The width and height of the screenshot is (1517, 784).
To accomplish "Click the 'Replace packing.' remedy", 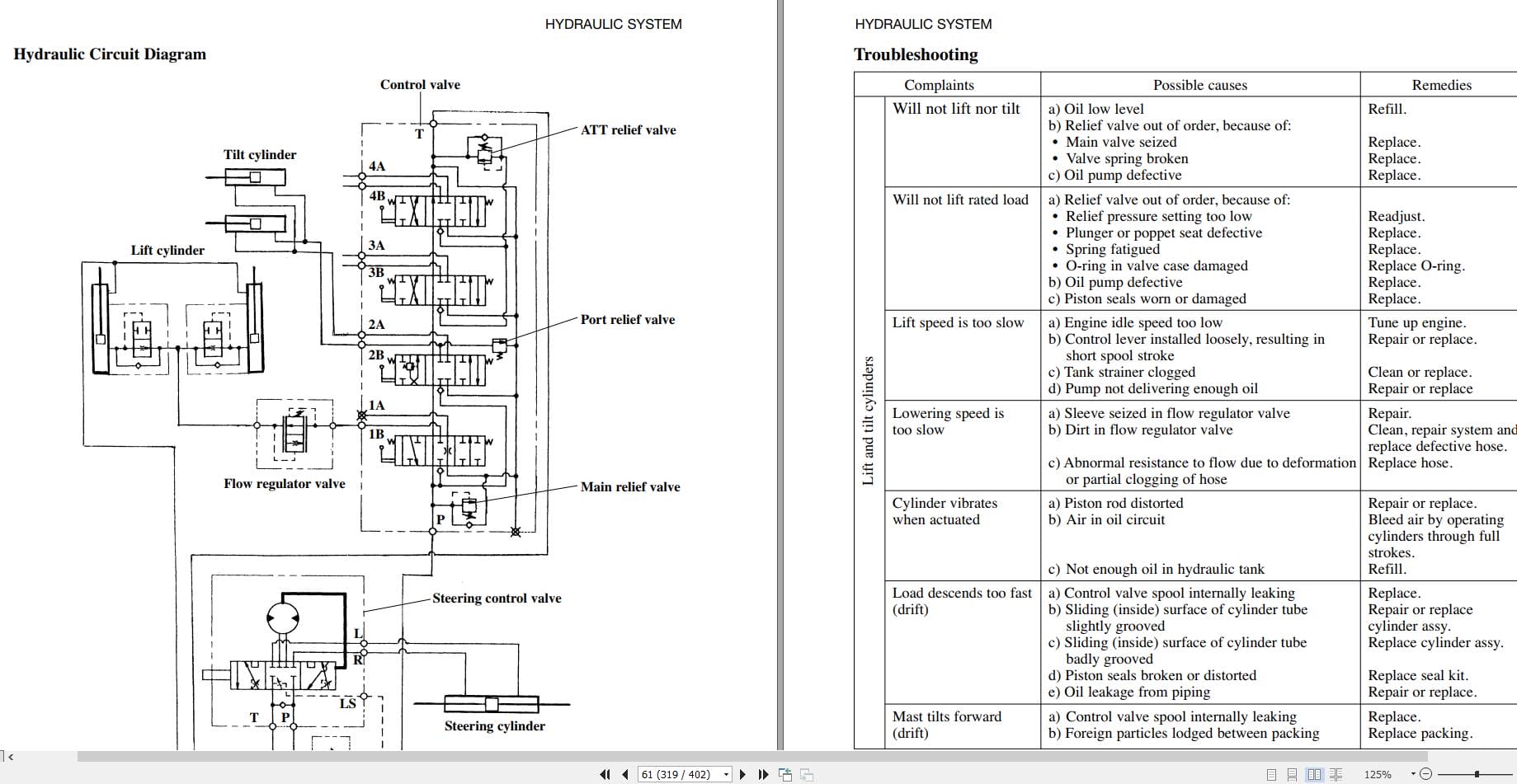I will click(x=1420, y=733).
